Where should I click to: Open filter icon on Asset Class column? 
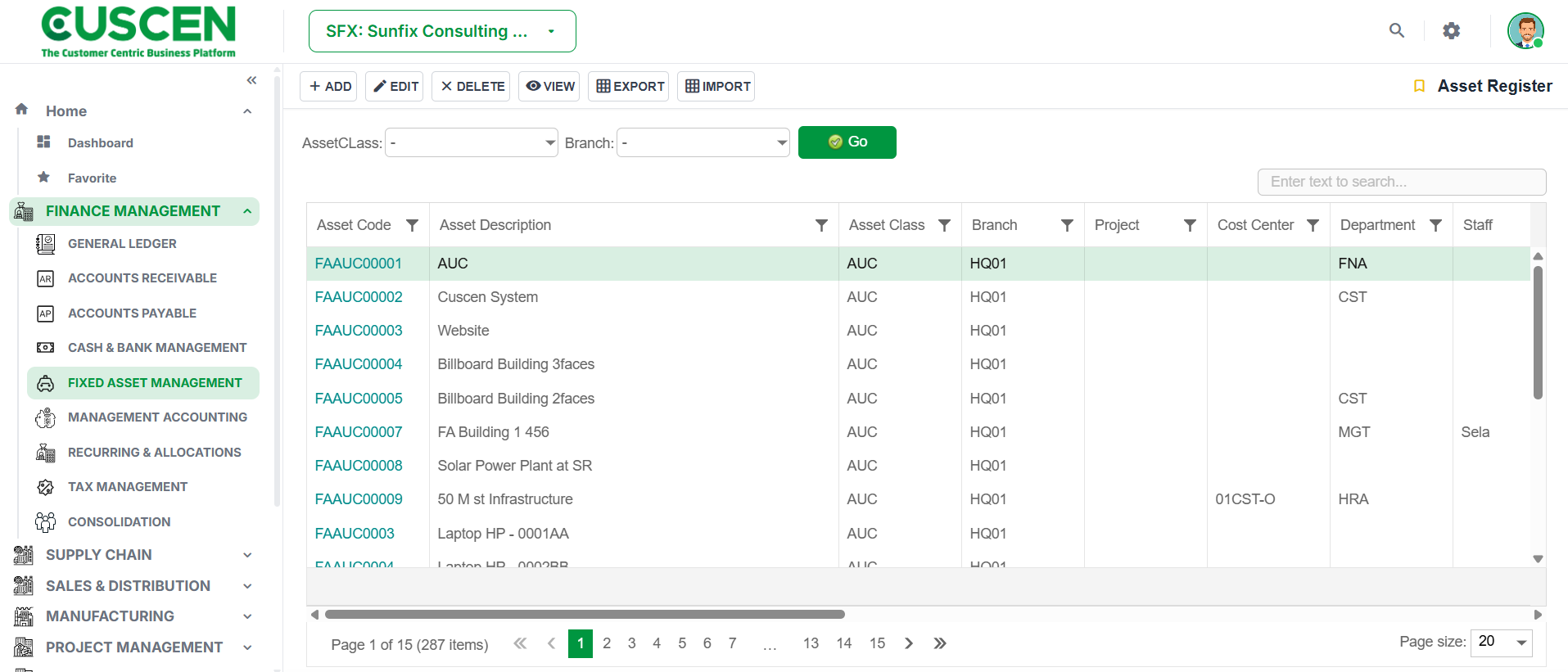pos(944,225)
